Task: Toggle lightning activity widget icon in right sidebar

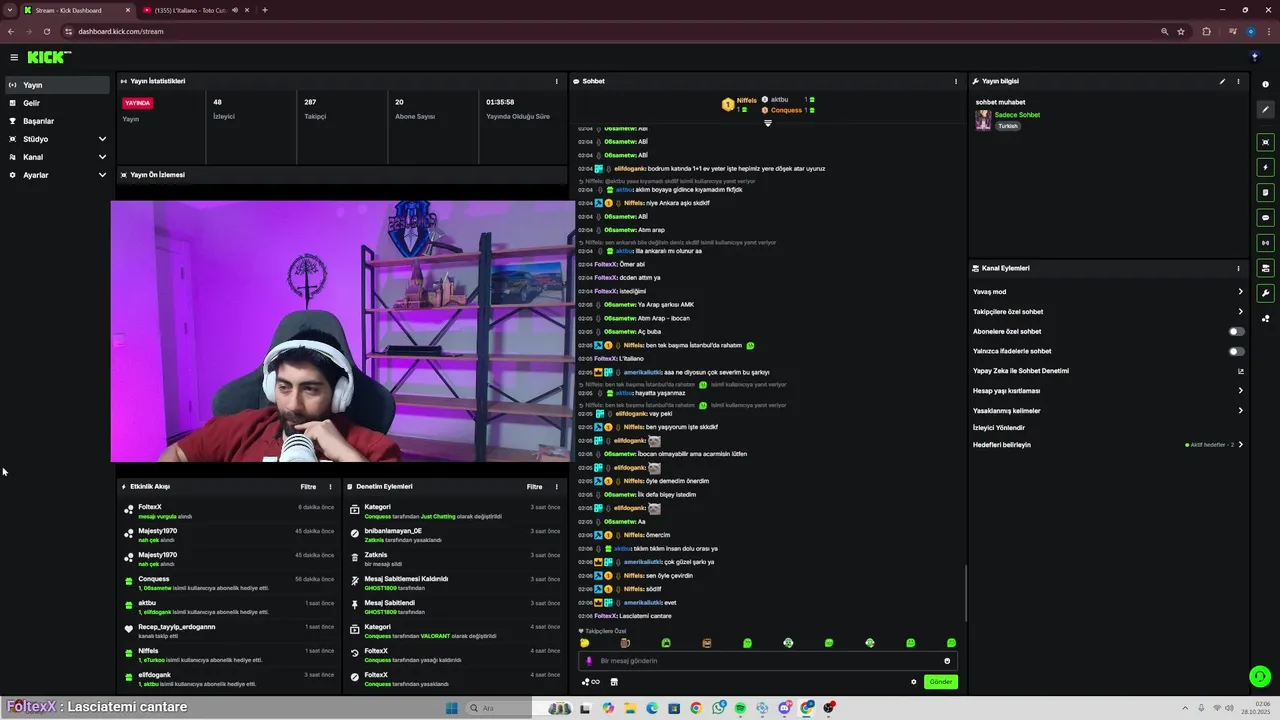Action: point(1265,167)
